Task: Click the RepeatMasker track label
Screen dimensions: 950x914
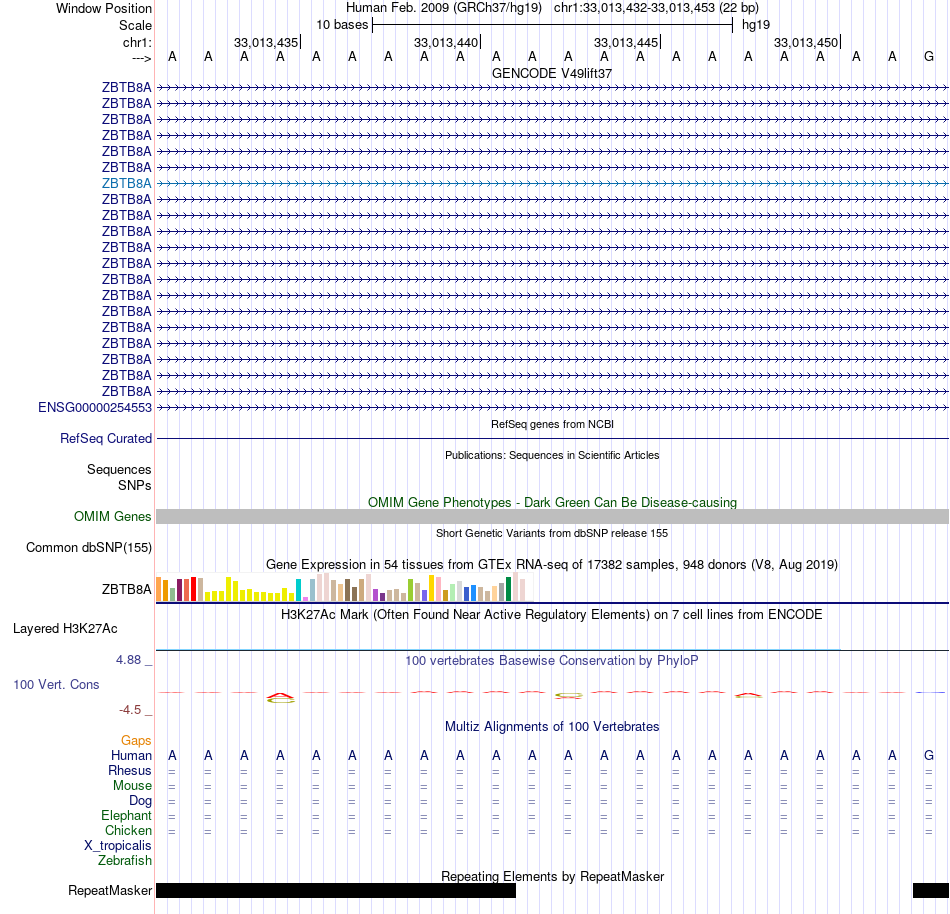Action: (110, 891)
